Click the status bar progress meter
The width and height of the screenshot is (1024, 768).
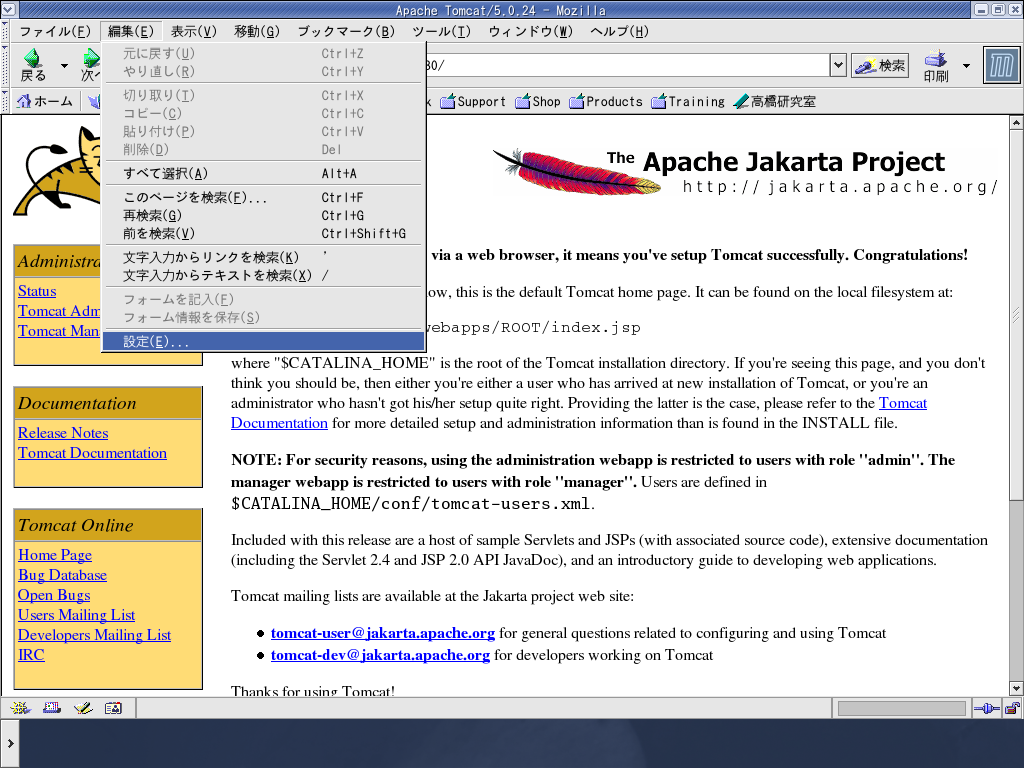pyautogui.click(x=901, y=709)
